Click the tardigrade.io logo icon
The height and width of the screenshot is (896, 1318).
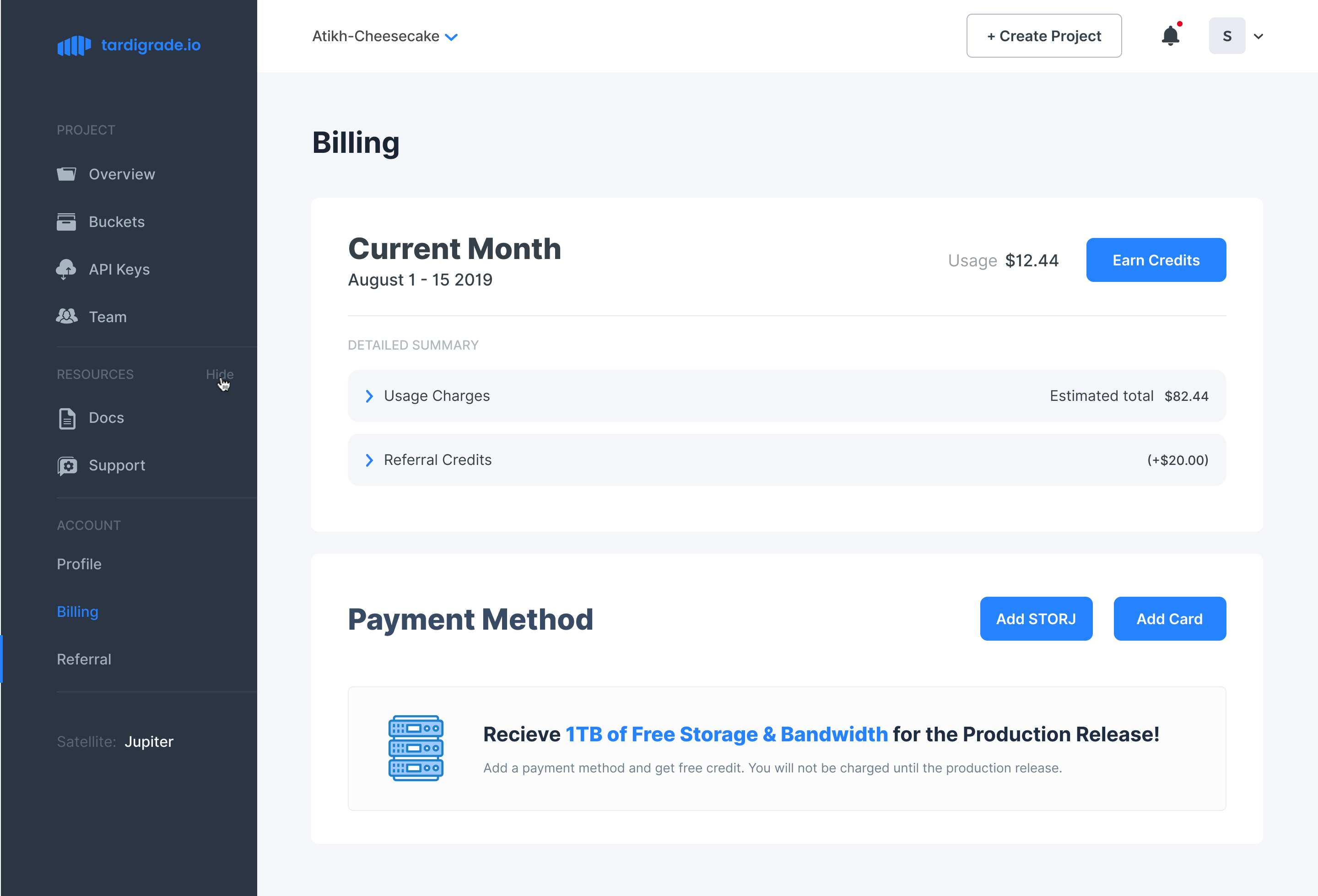(74, 45)
